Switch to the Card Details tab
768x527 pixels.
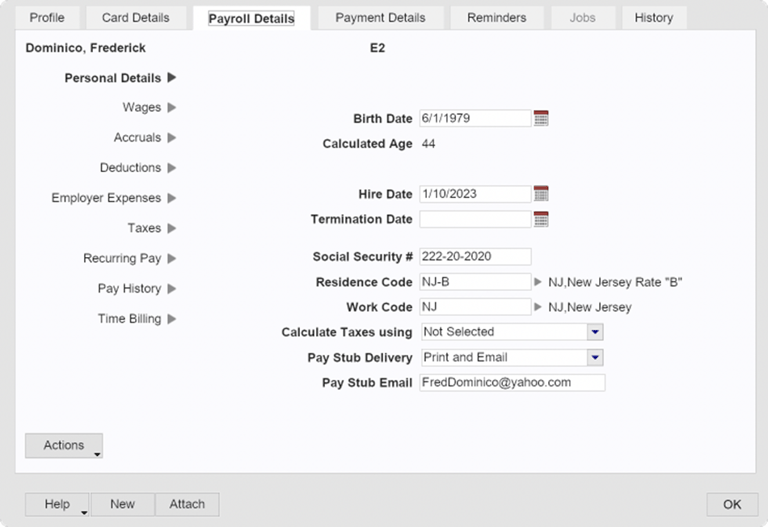pos(136,17)
